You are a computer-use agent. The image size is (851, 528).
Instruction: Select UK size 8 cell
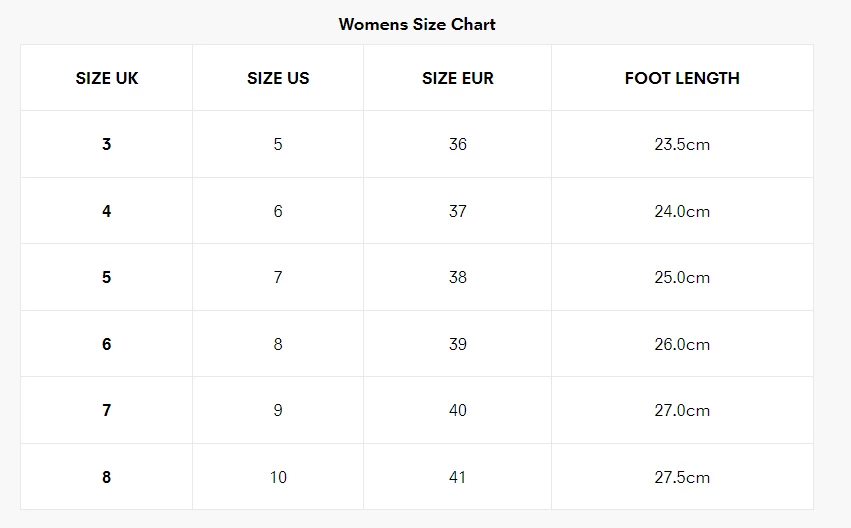pyautogui.click(x=107, y=477)
